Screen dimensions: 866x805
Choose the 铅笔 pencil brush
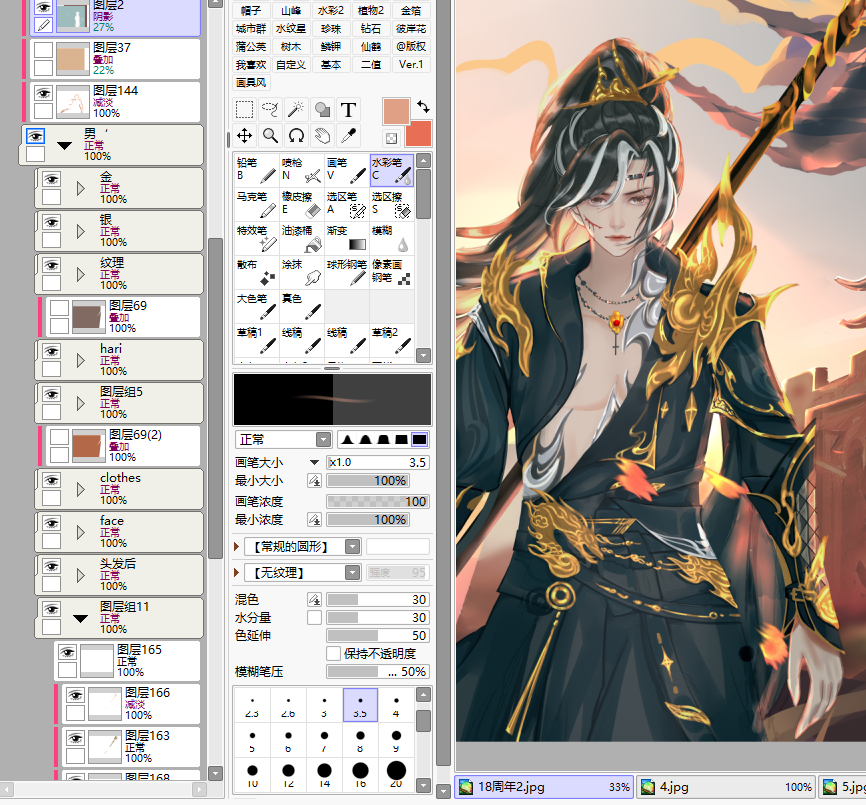(257, 170)
